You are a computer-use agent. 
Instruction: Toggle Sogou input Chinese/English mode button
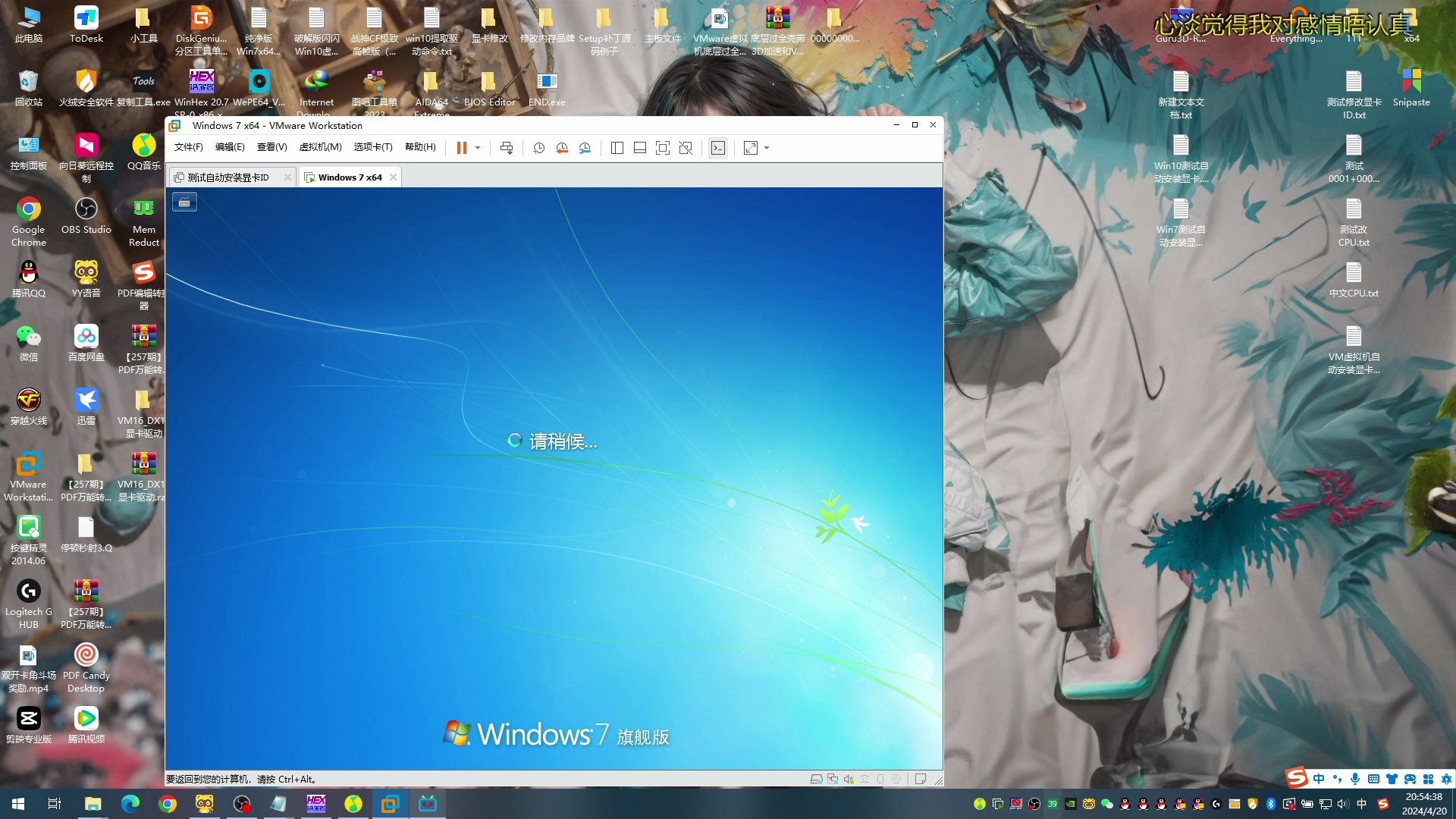(1319, 779)
